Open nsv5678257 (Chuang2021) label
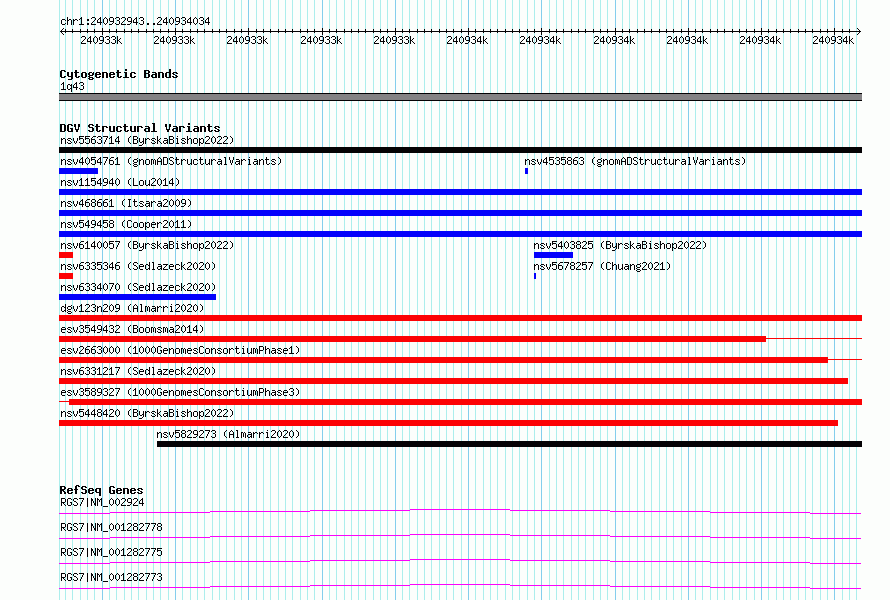Viewport: 890px width, 600px height. coord(602,266)
